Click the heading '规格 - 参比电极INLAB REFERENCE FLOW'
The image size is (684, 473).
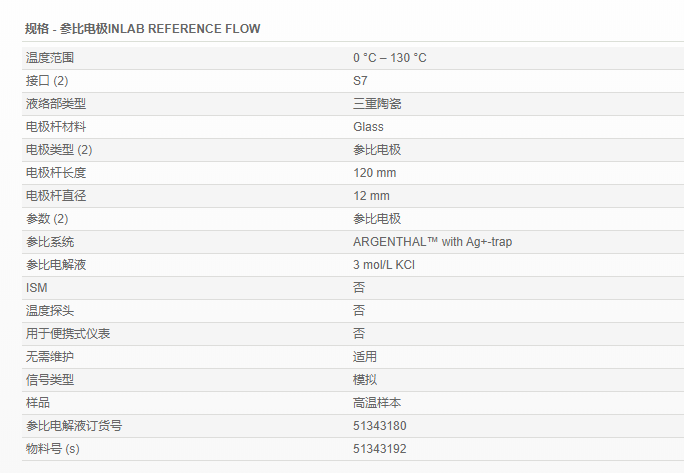tap(142, 29)
